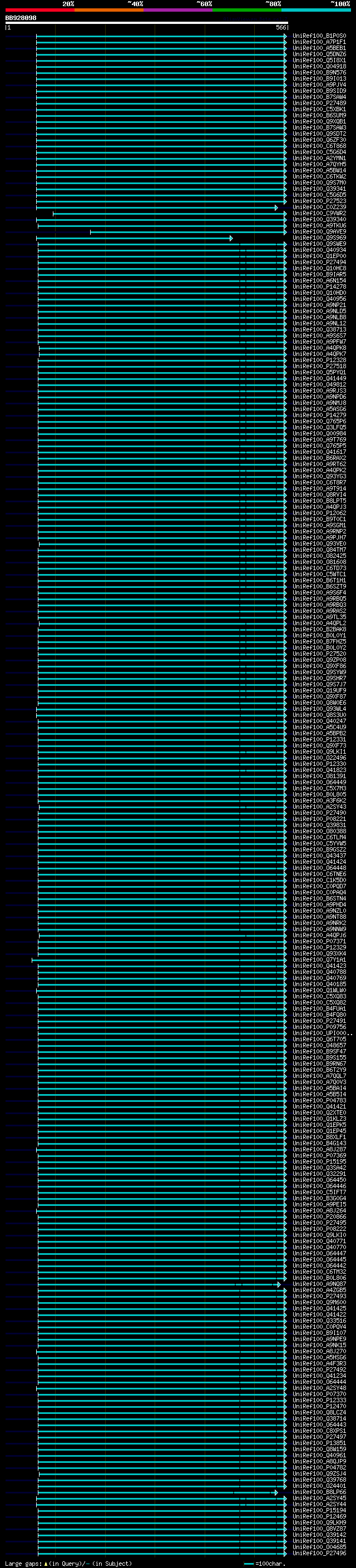356x1568 pixels.
Task: Click the orange ~40% identity legend bar
Action: coord(109,10)
